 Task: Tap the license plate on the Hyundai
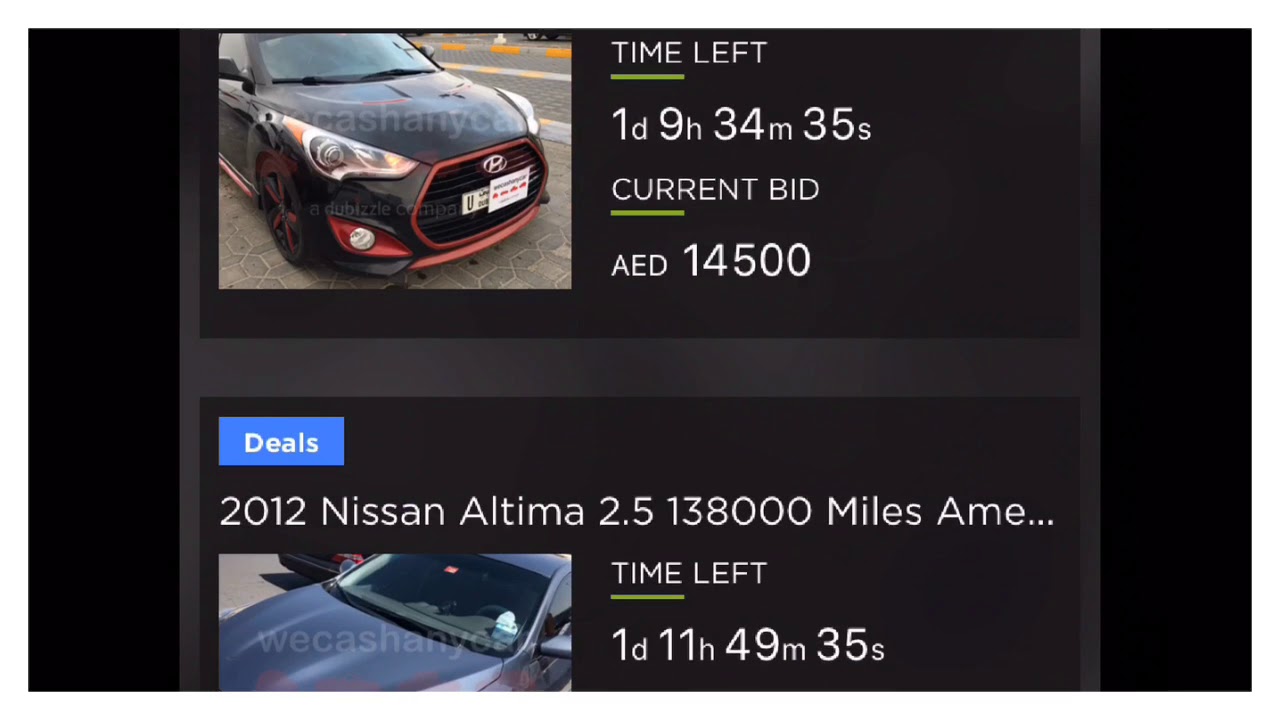tap(496, 197)
